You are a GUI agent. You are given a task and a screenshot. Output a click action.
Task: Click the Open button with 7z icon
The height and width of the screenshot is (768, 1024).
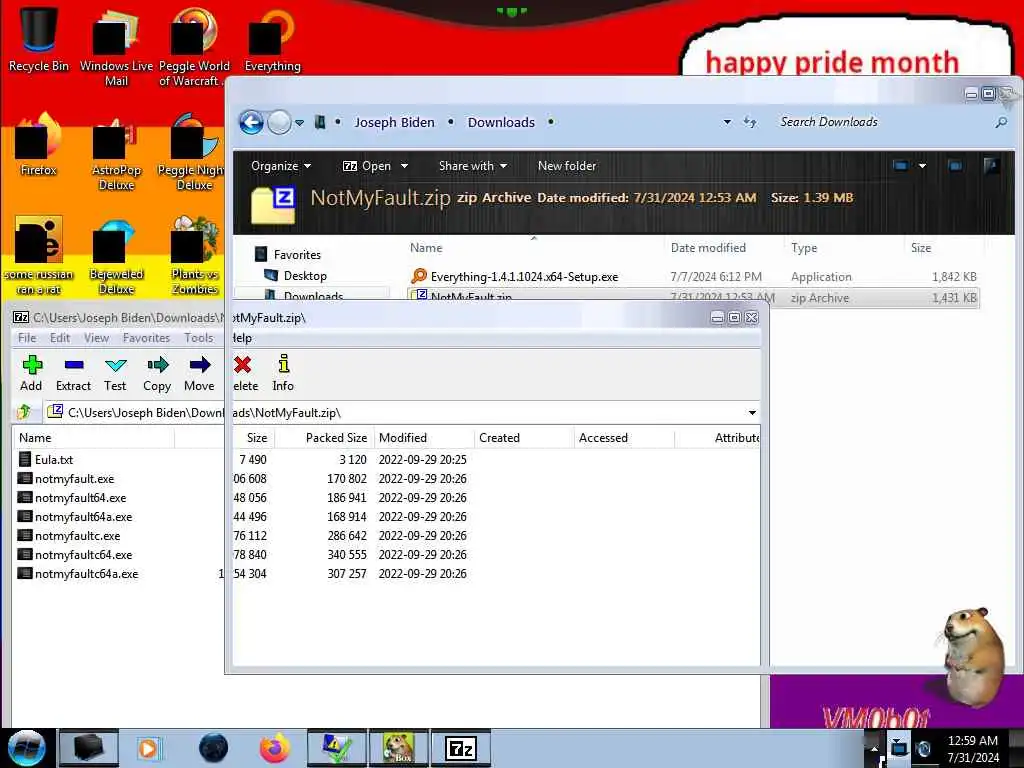pyautogui.click(x=367, y=166)
